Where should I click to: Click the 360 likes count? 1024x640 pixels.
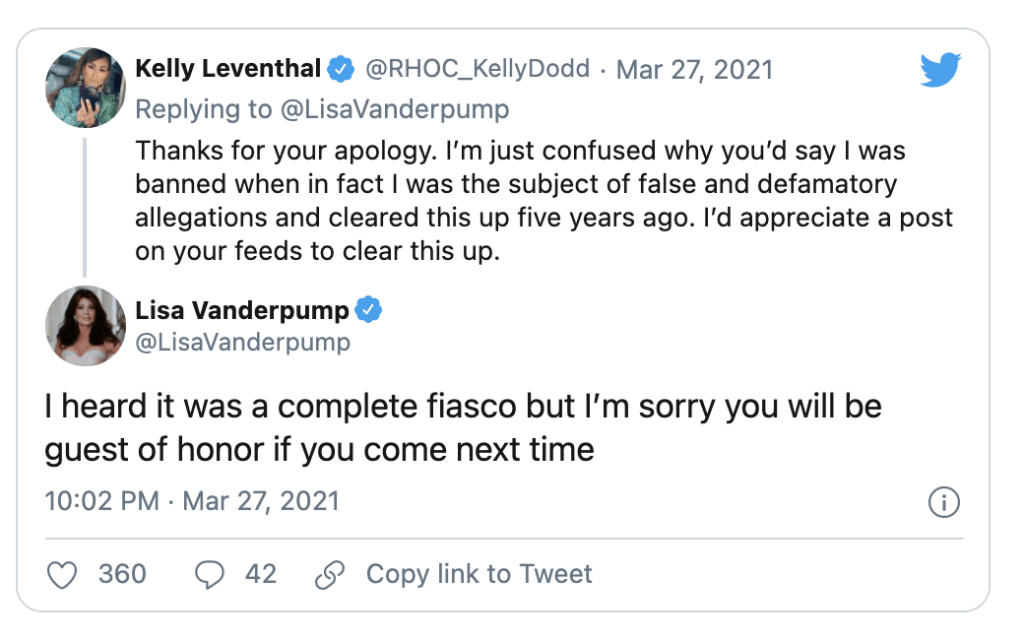point(122,574)
